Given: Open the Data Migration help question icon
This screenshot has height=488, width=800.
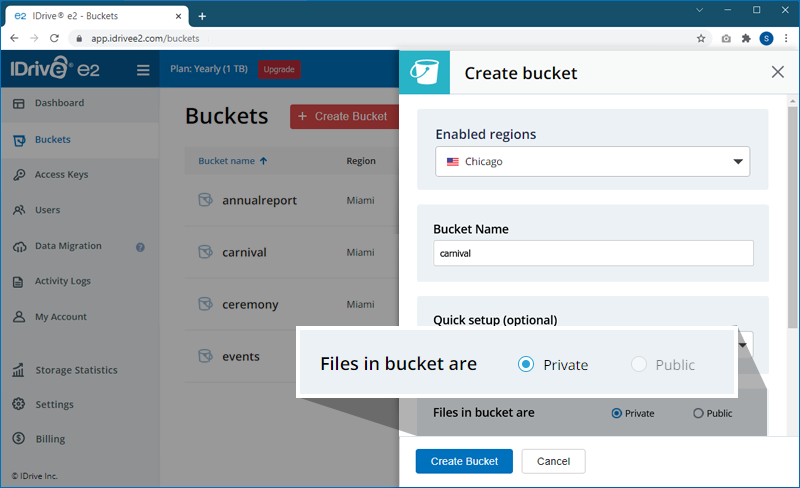Looking at the screenshot, I should (x=140, y=247).
